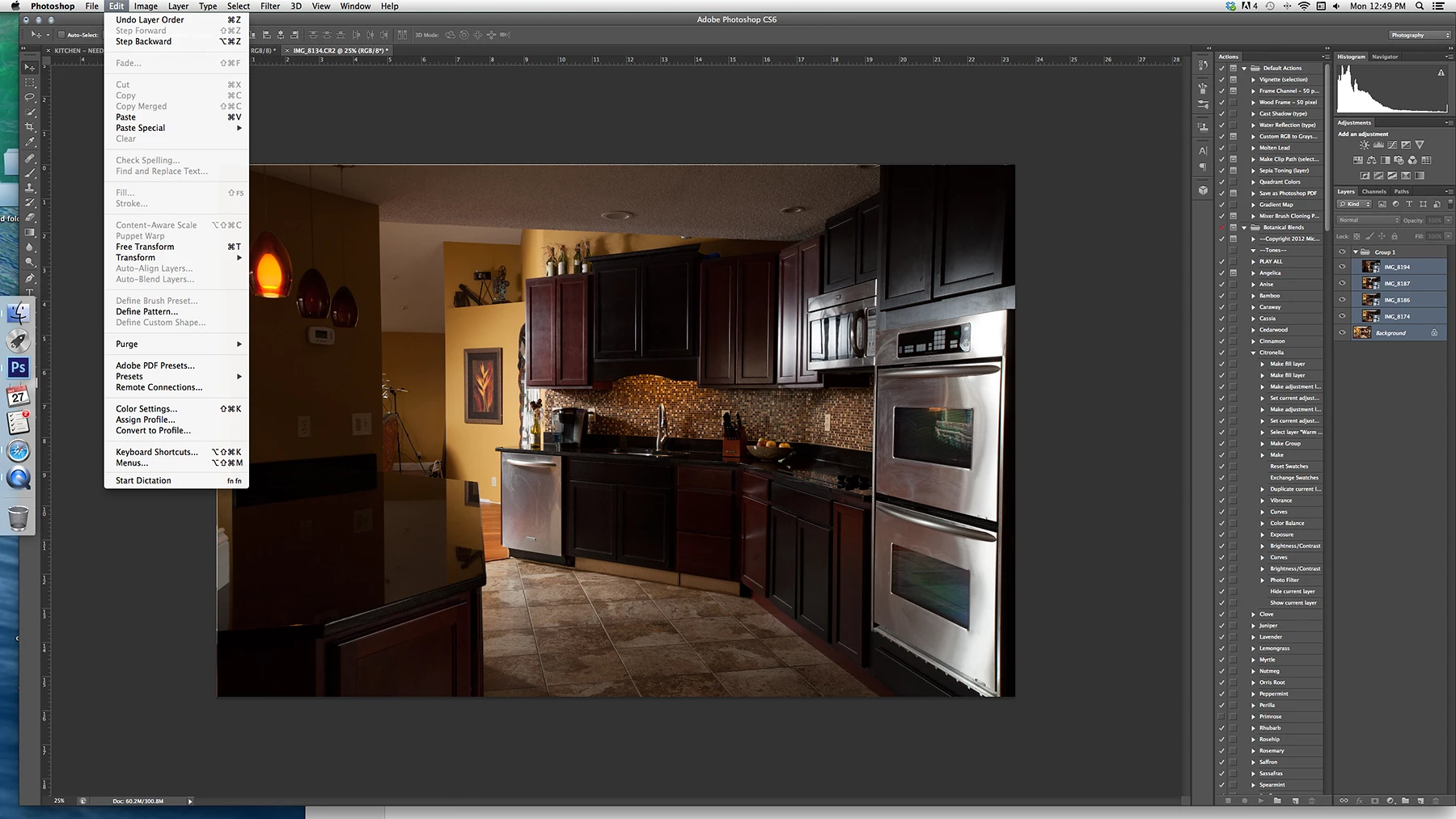Image resolution: width=1456 pixels, height=819 pixels.
Task: Switch to the Paths tab
Action: [1402, 192]
